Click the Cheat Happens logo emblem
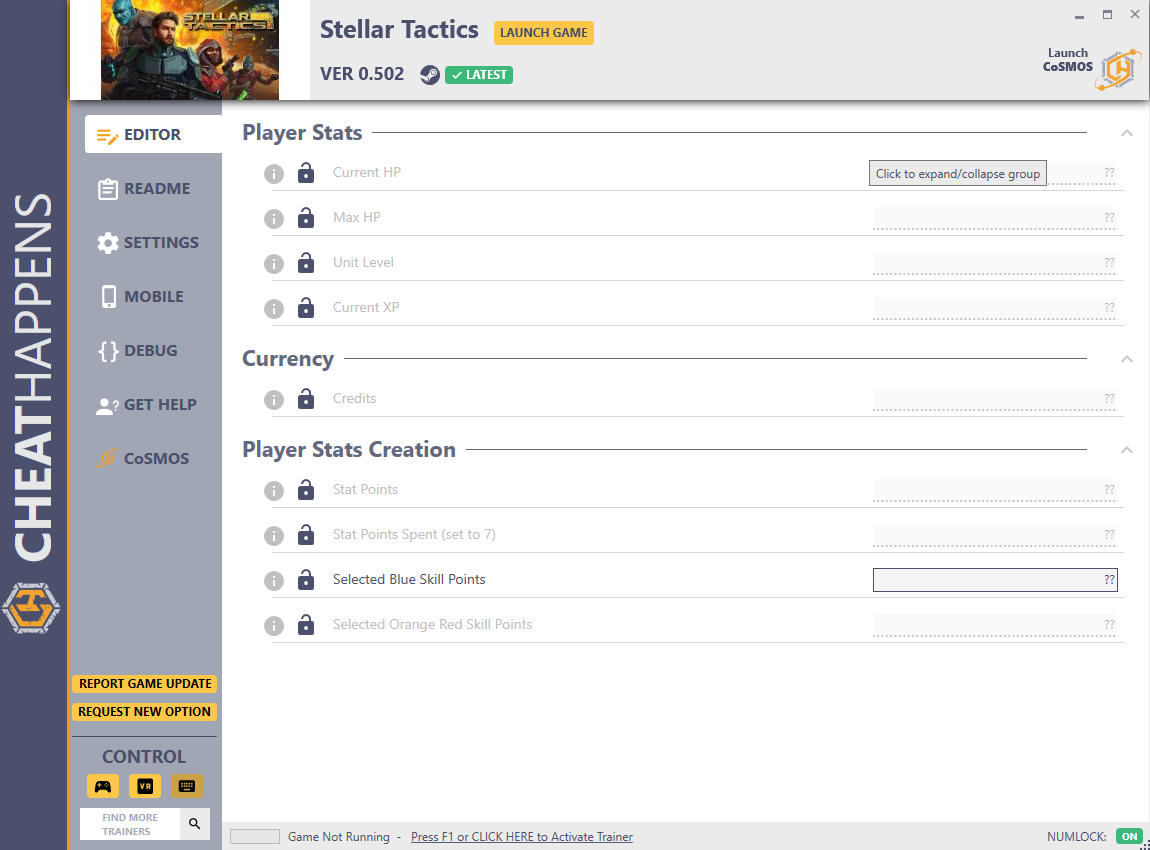This screenshot has width=1150, height=850. point(31,608)
